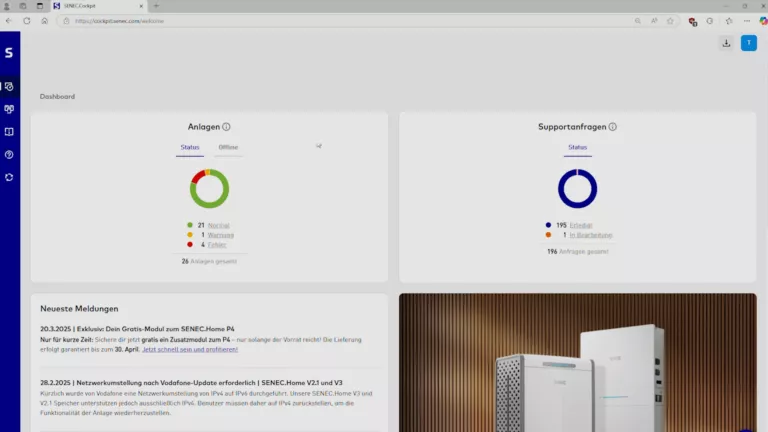
Task: Open the browser settings and more menu
Action: [746, 21]
